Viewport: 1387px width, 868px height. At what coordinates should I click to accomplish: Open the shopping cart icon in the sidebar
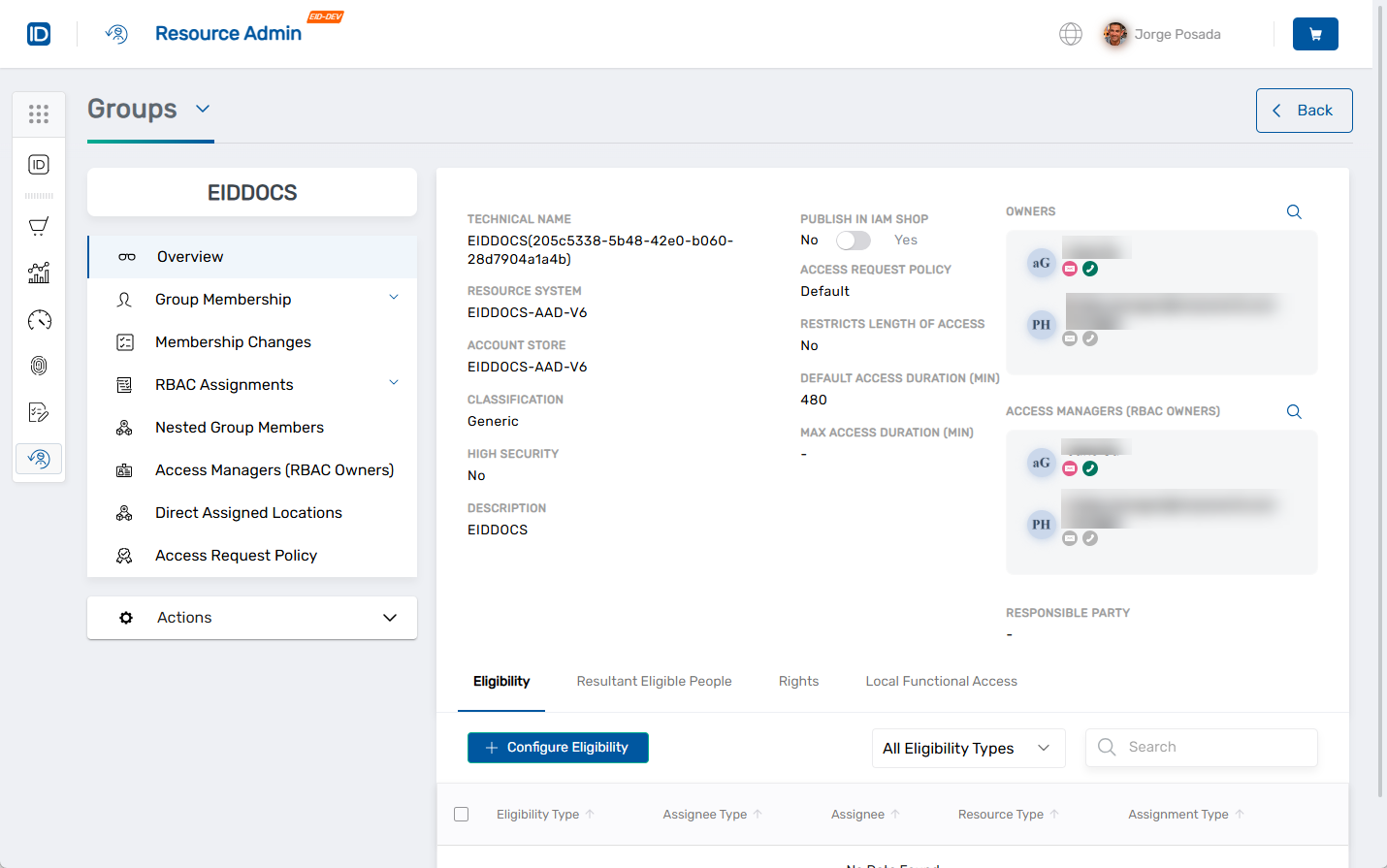tap(39, 226)
